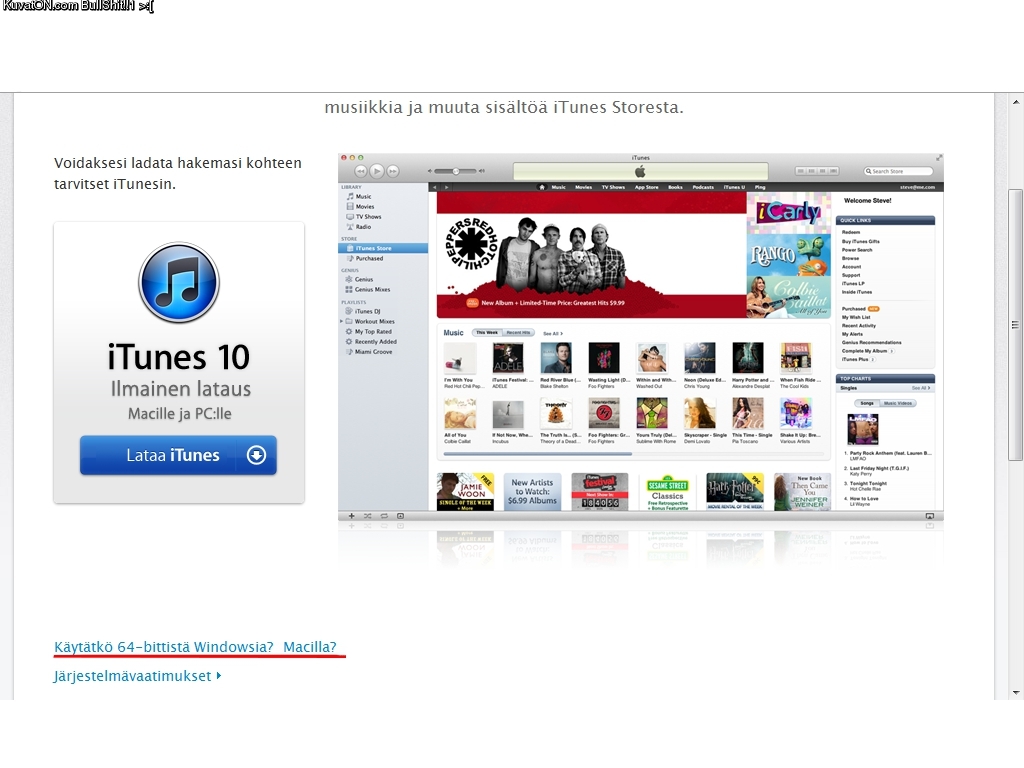Select iTunes Store in the sidebar
Viewport: 1024px width, 768px height.
374,248
